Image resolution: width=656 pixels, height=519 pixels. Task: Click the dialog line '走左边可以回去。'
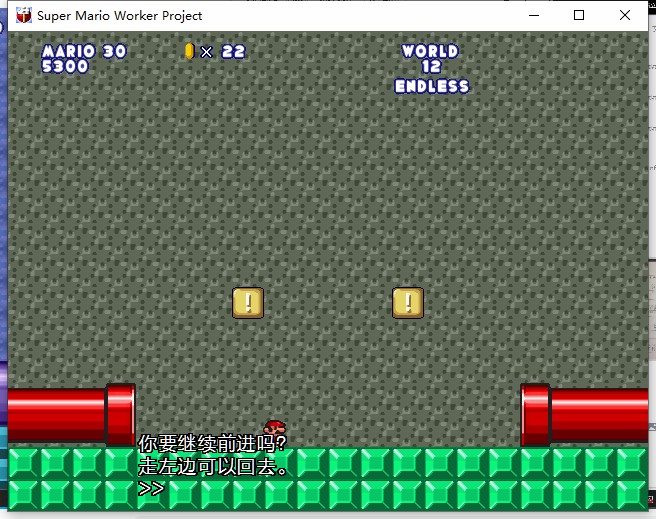click(x=213, y=466)
